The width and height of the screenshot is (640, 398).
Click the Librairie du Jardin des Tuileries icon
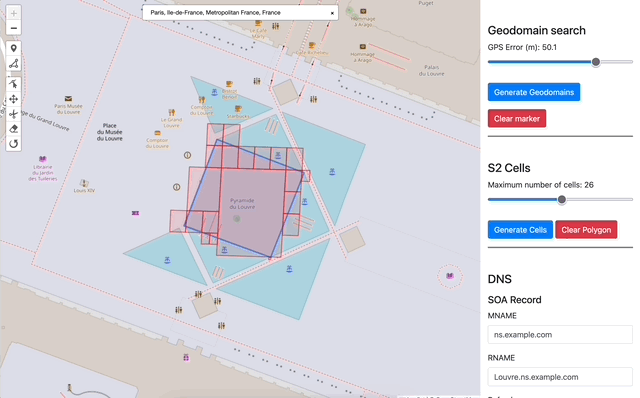tap(42, 159)
